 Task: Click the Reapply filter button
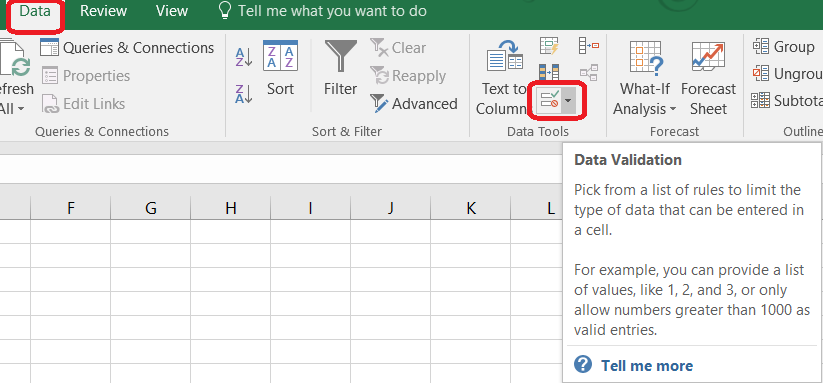(408, 76)
